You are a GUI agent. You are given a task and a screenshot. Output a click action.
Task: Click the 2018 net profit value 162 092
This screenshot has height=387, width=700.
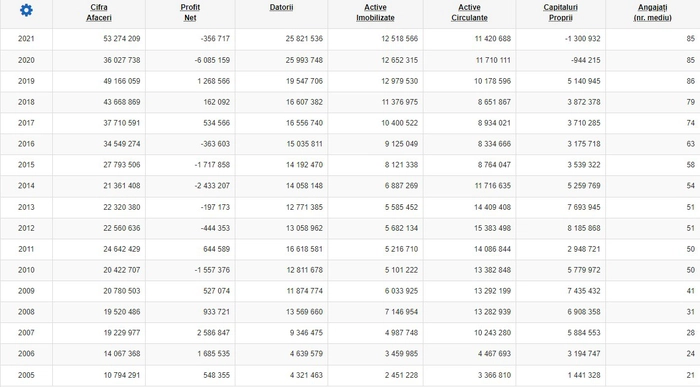click(x=217, y=102)
